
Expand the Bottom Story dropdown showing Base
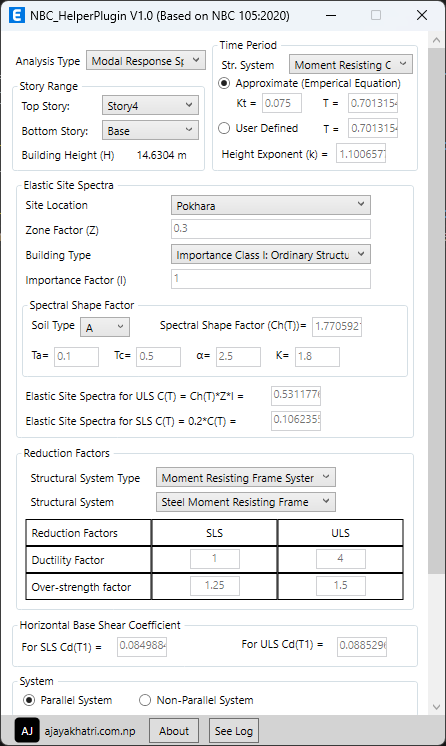pos(150,130)
